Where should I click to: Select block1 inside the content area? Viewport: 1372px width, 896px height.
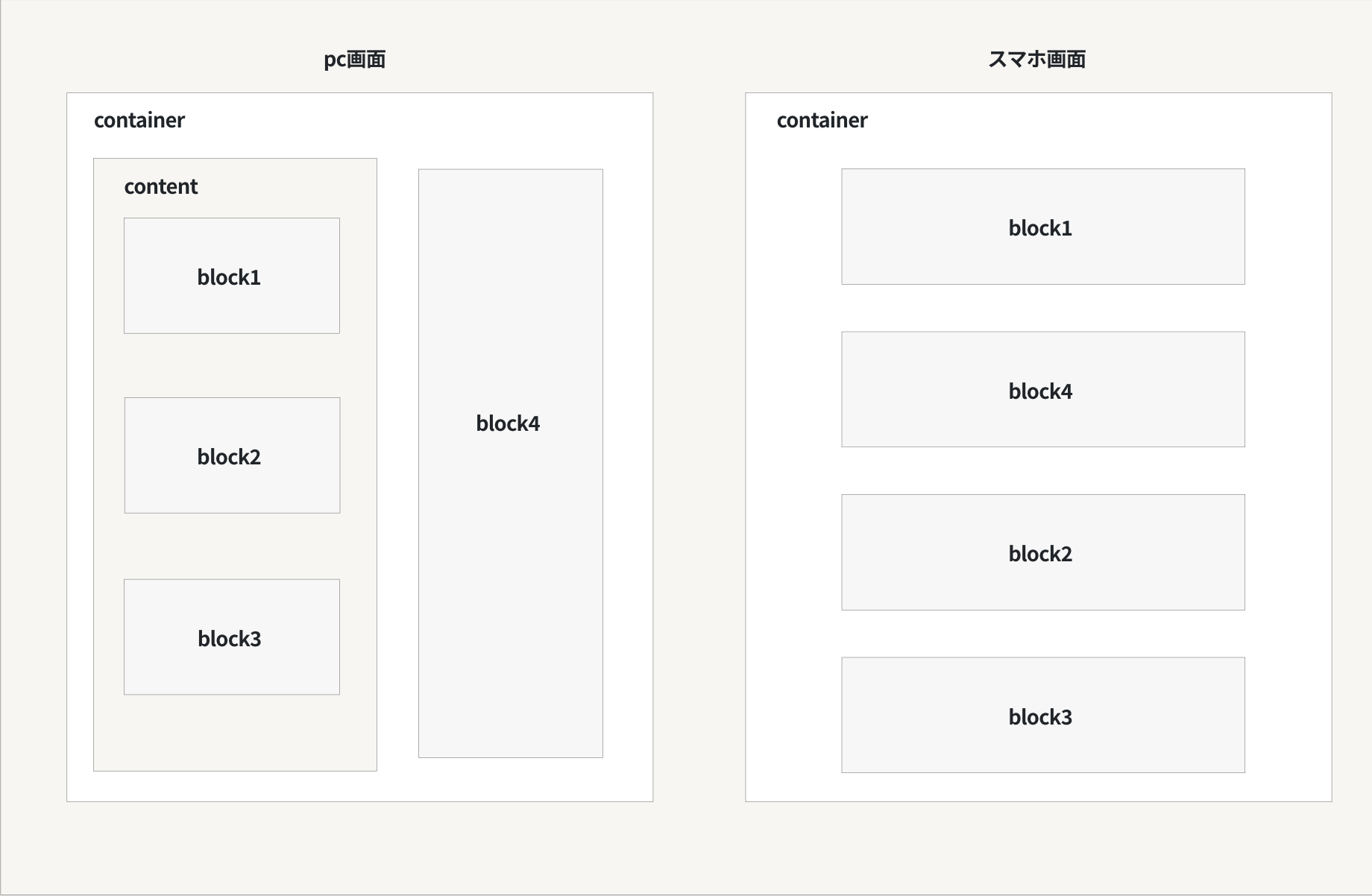tap(231, 276)
